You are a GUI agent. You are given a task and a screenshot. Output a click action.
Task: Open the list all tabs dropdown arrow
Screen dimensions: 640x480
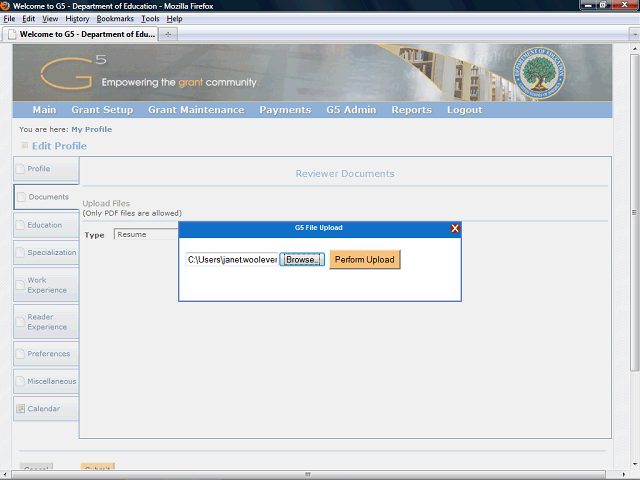(x=635, y=34)
